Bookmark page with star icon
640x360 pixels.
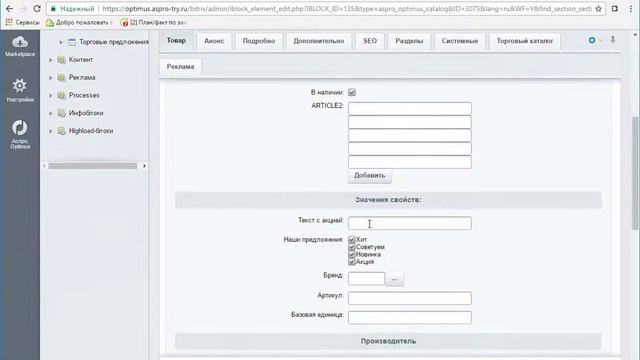[598, 9]
